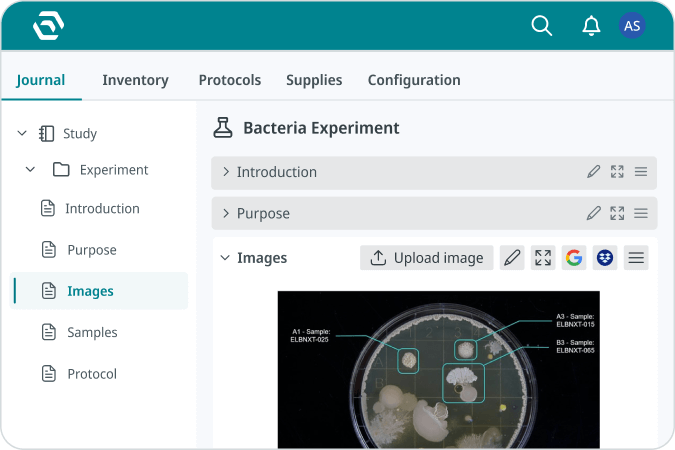This screenshot has height=450, width=675.
Task: Click the eLabNext logo icon
Action: (x=49, y=25)
